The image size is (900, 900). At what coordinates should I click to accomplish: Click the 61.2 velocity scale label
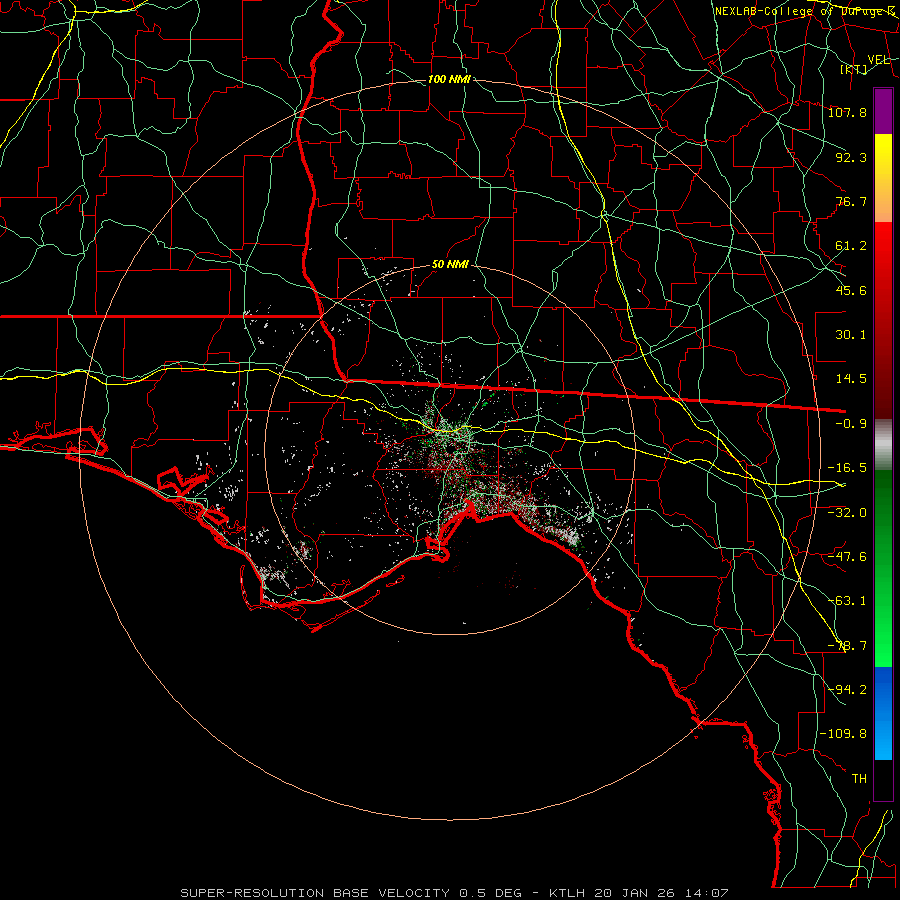pyautogui.click(x=851, y=246)
